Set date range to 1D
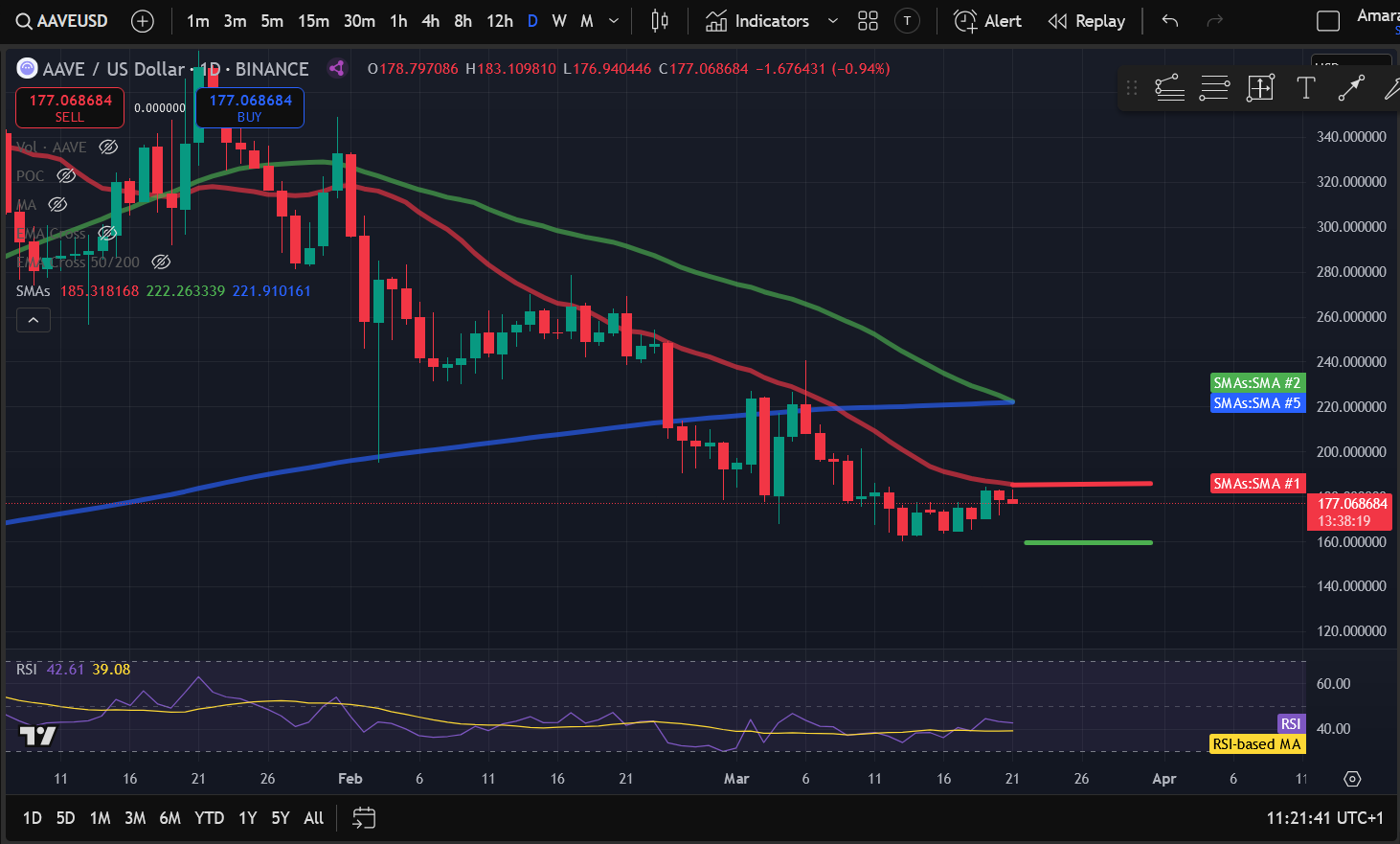The image size is (1400, 844). click(x=33, y=818)
